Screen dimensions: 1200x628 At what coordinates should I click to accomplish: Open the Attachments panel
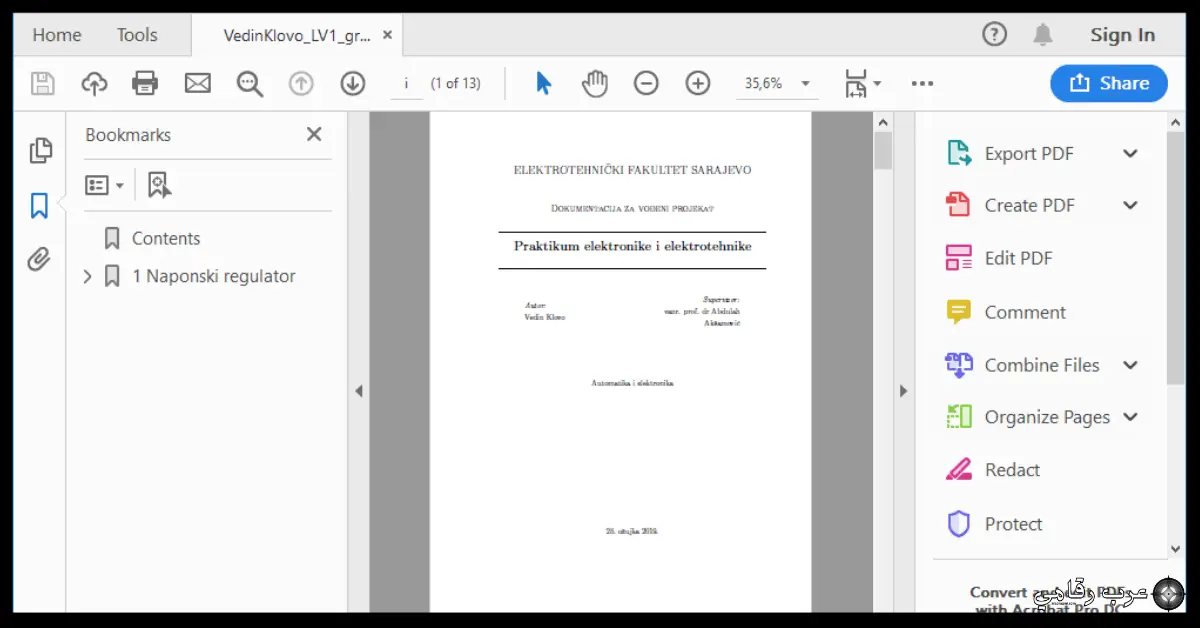pyautogui.click(x=40, y=258)
